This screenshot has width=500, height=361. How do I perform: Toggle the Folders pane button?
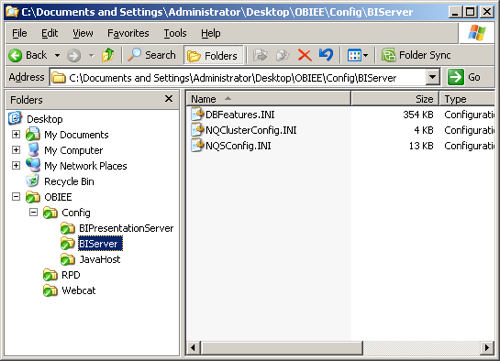coord(213,55)
